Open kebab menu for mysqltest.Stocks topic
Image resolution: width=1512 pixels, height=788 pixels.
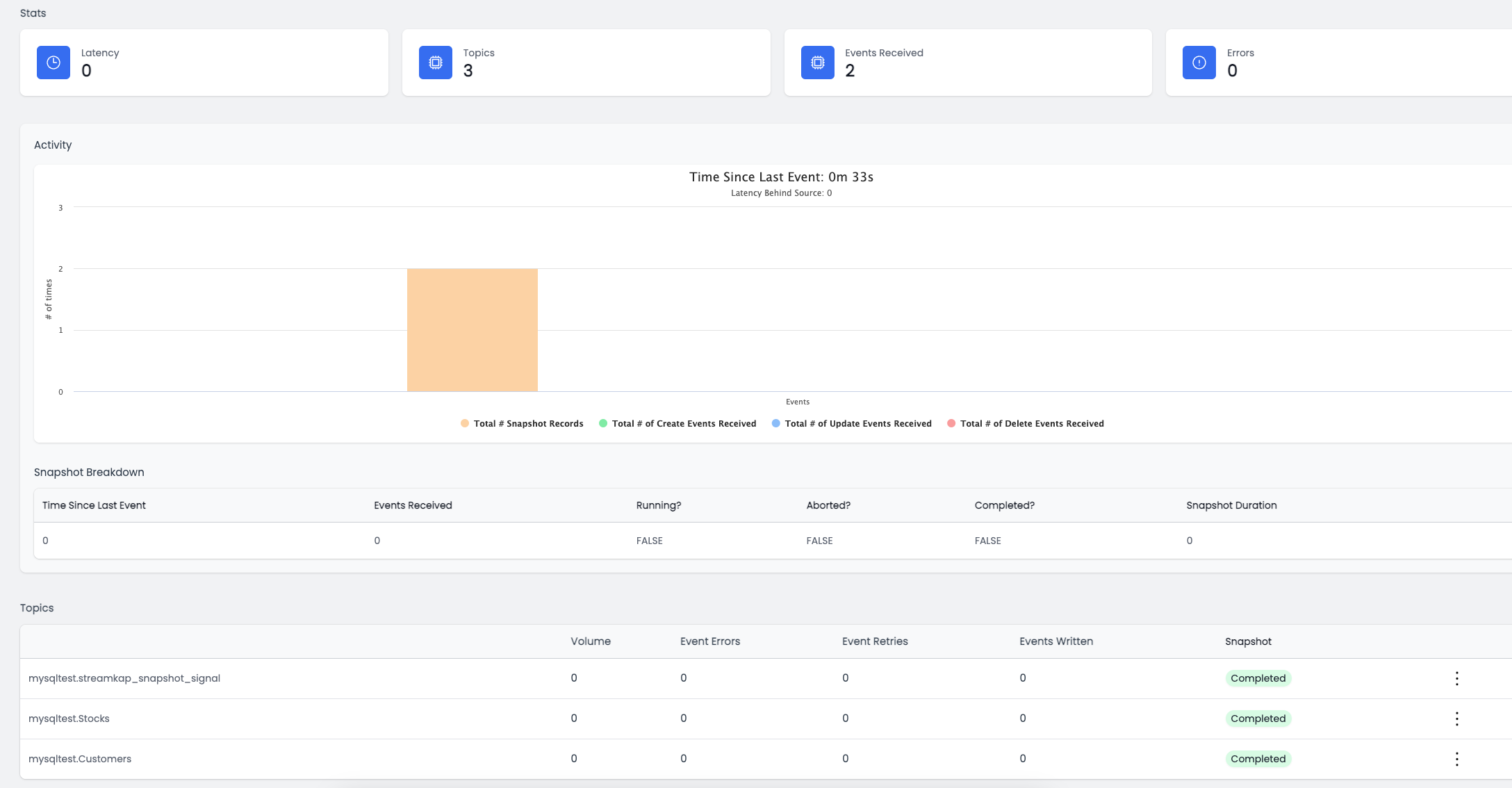pos(1456,719)
